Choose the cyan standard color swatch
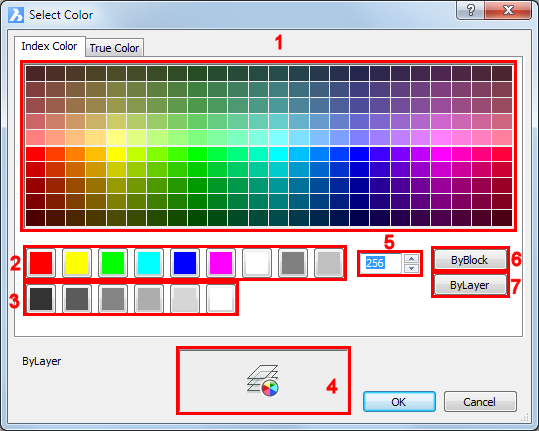Viewport: 539px width, 431px height. pyautogui.click(x=149, y=263)
